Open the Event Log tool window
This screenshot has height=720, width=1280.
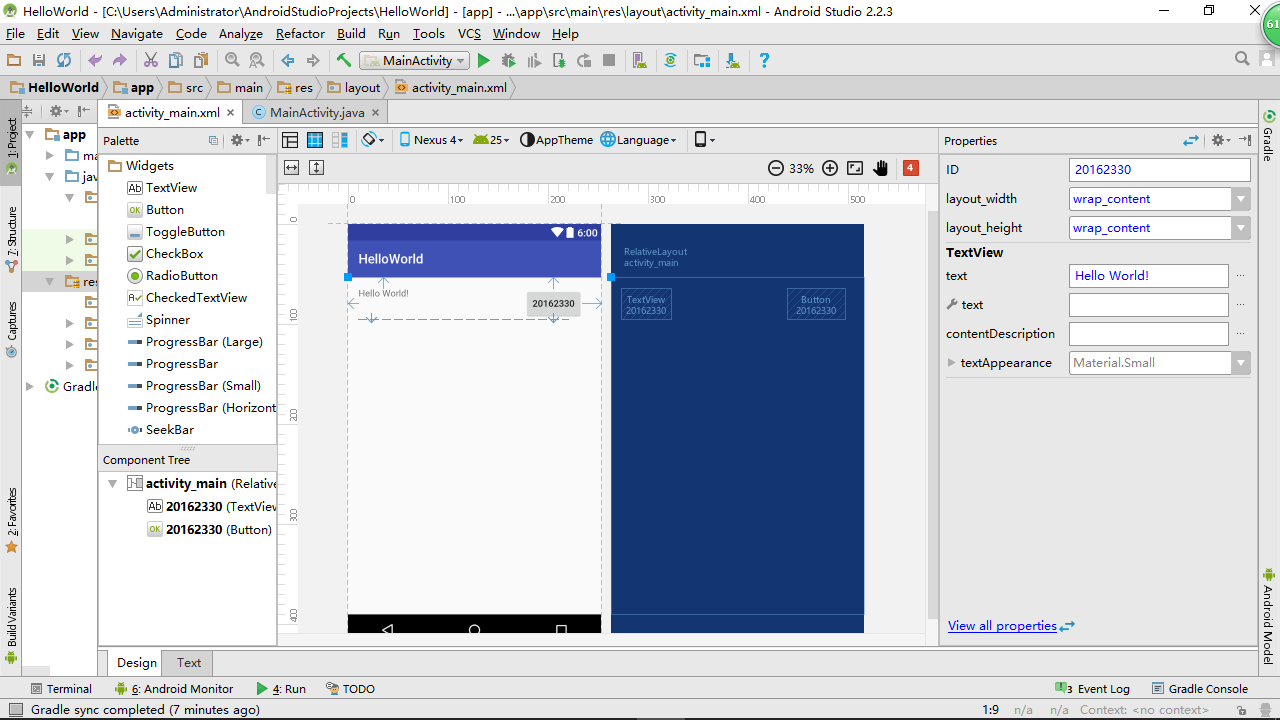coord(1093,689)
